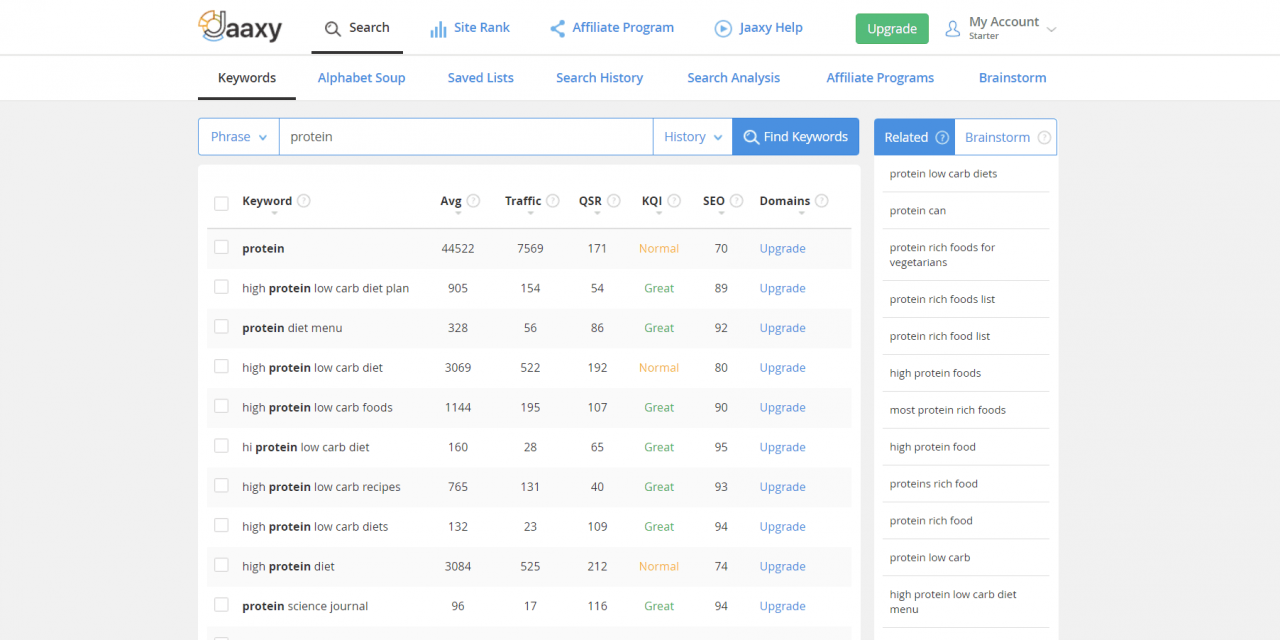Open the History dropdown
This screenshot has height=640, width=1280.
(x=692, y=136)
